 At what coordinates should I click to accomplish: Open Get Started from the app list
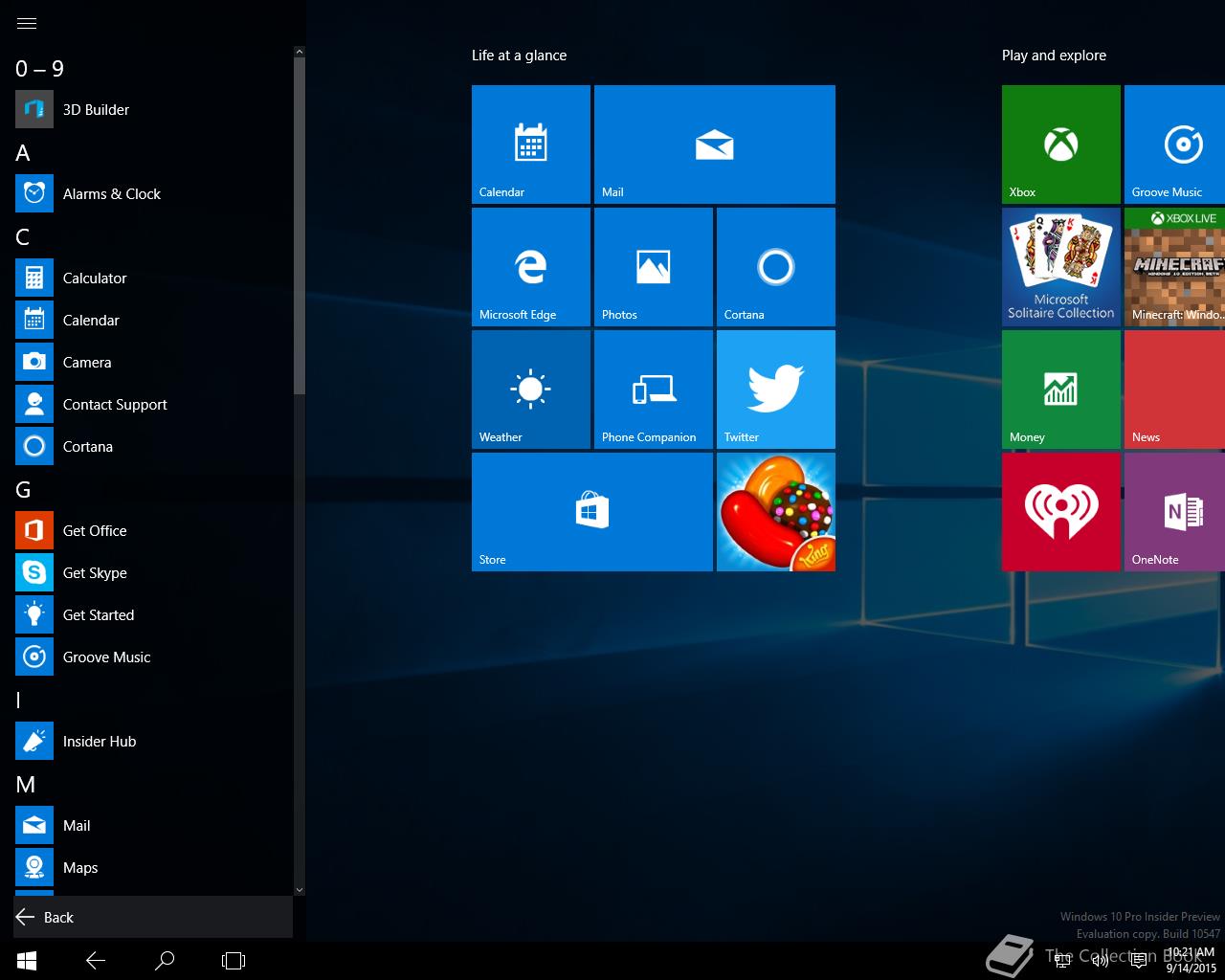[153, 614]
